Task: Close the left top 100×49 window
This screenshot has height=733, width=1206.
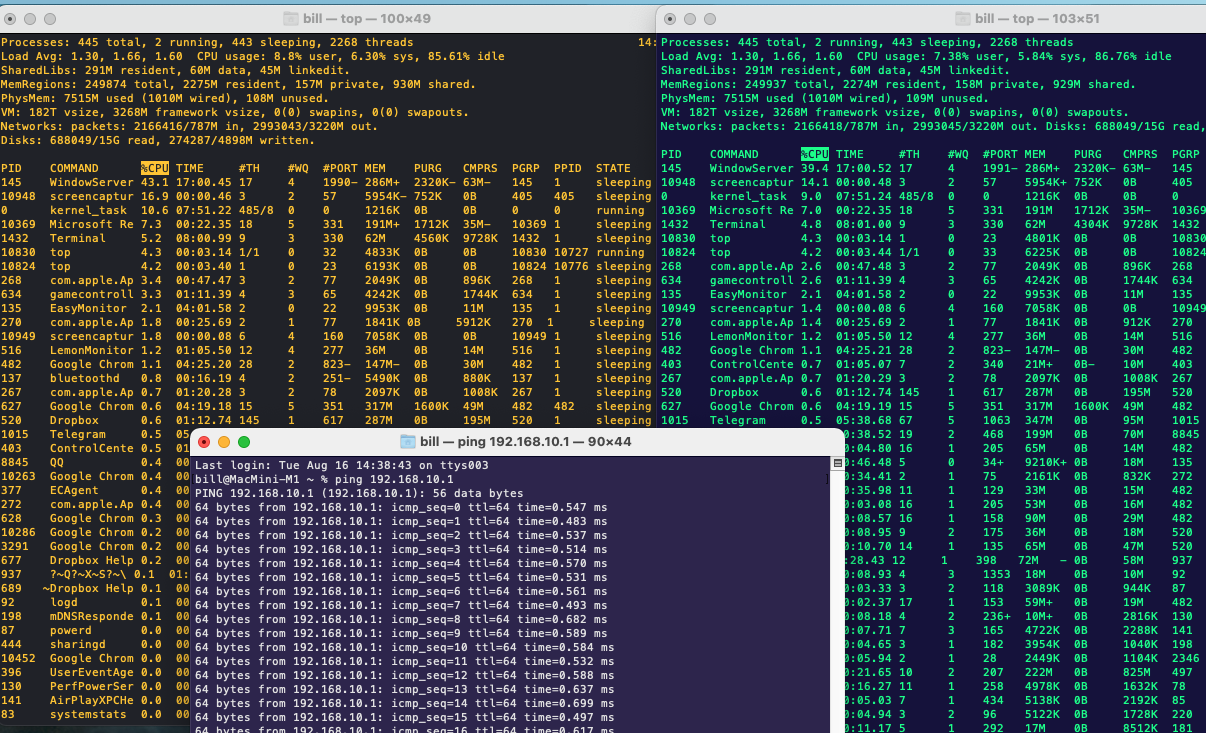Action: [9, 18]
